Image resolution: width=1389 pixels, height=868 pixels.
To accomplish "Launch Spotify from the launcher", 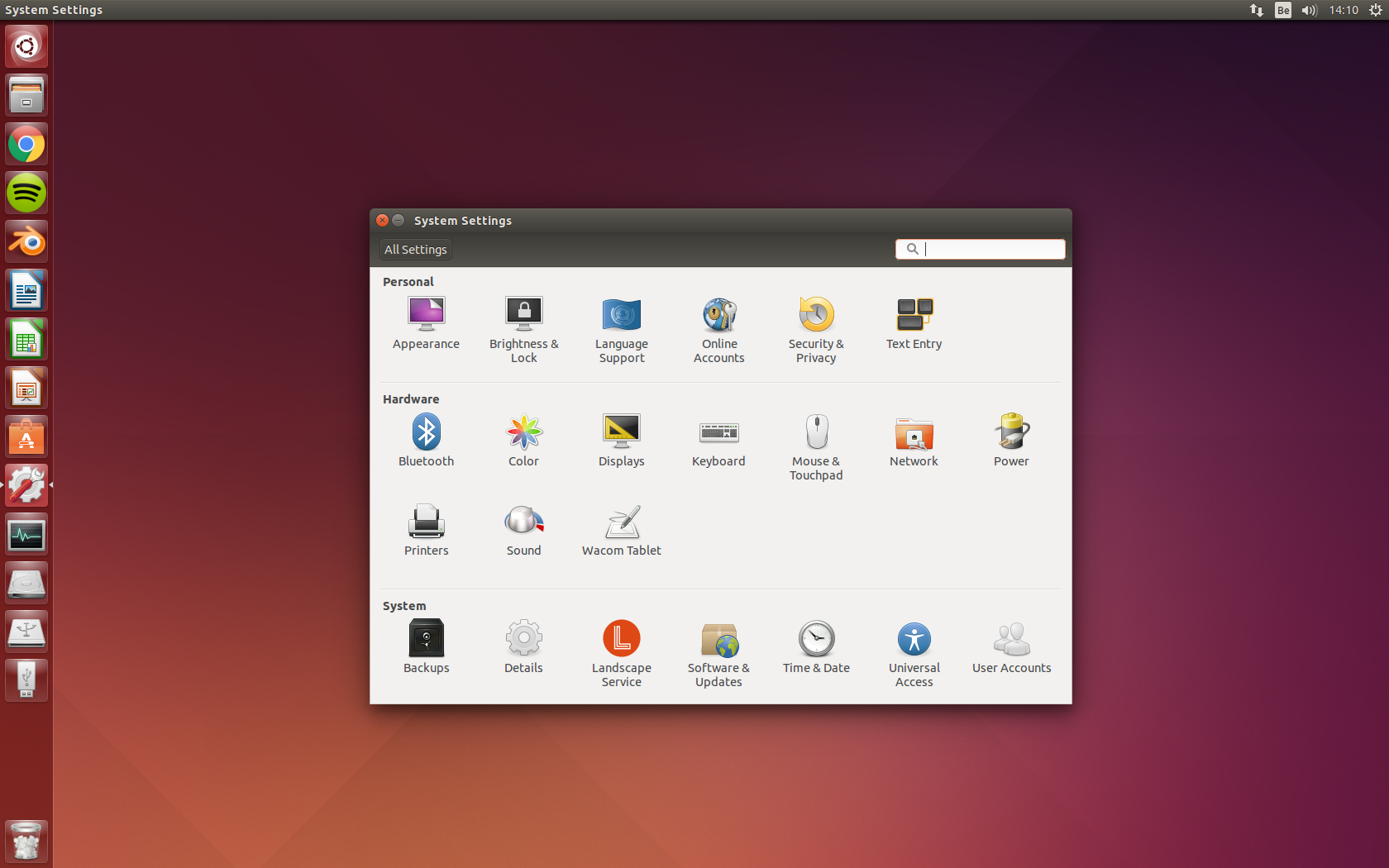I will [26, 193].
